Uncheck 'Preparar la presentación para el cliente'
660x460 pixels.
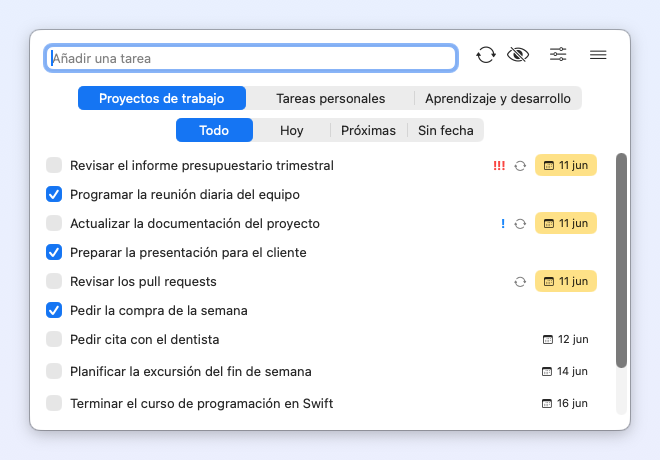coord(54,252)
